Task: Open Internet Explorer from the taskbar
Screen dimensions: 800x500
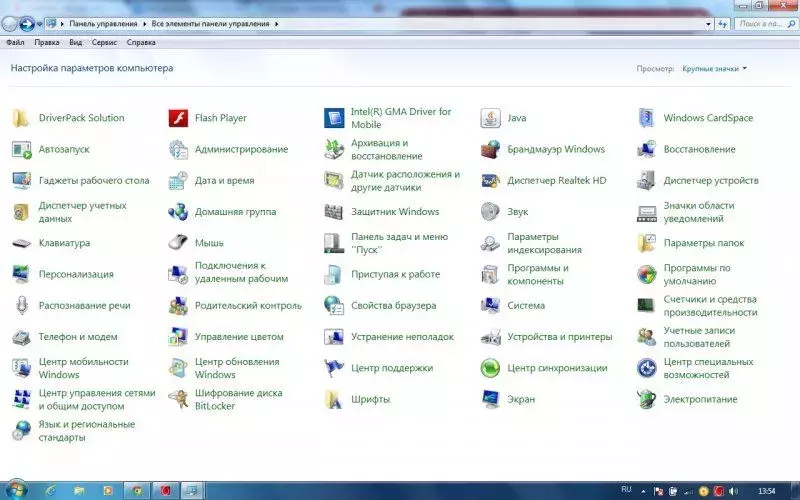Action: (51, 491)
